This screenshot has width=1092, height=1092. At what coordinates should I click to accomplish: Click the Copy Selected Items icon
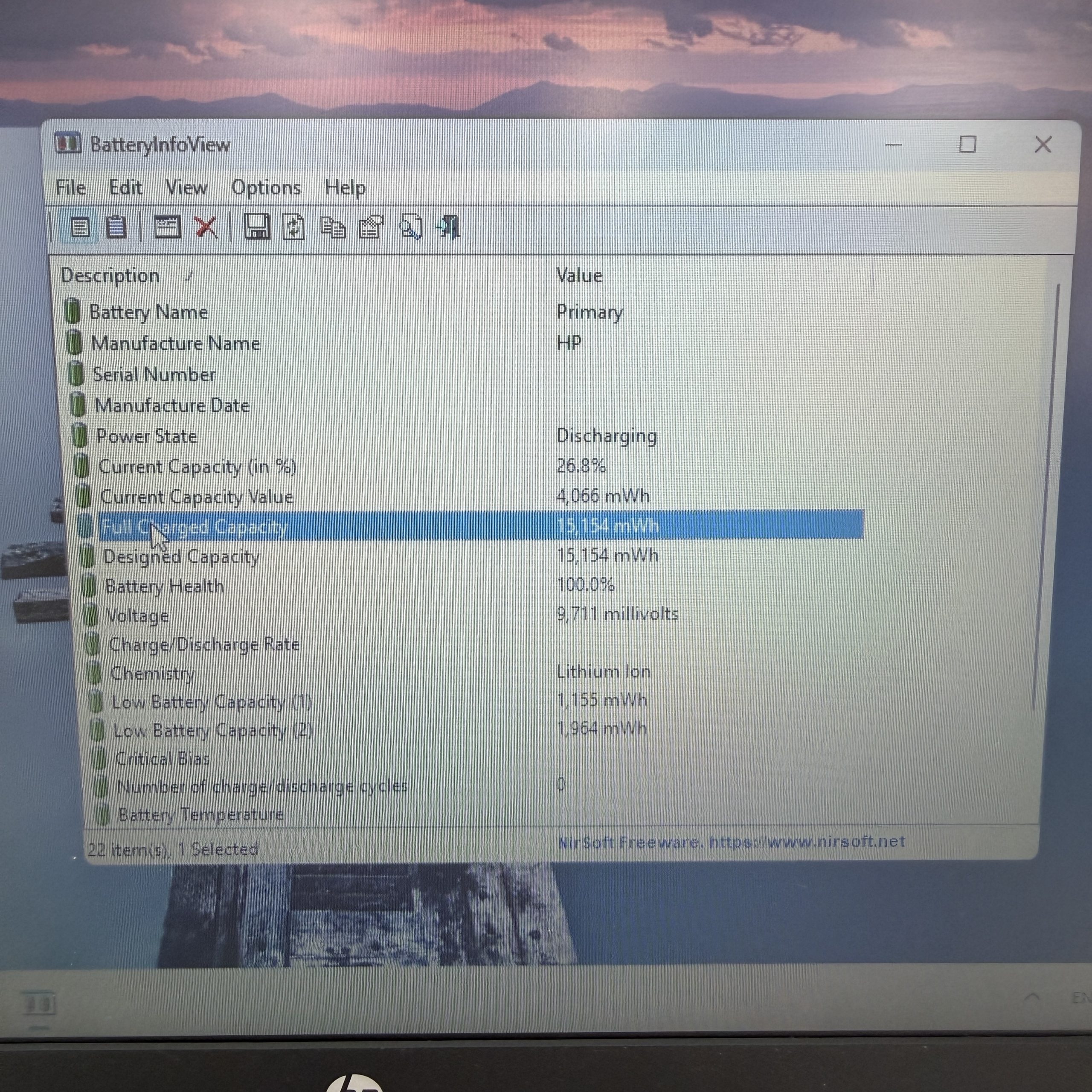[333, 228]
